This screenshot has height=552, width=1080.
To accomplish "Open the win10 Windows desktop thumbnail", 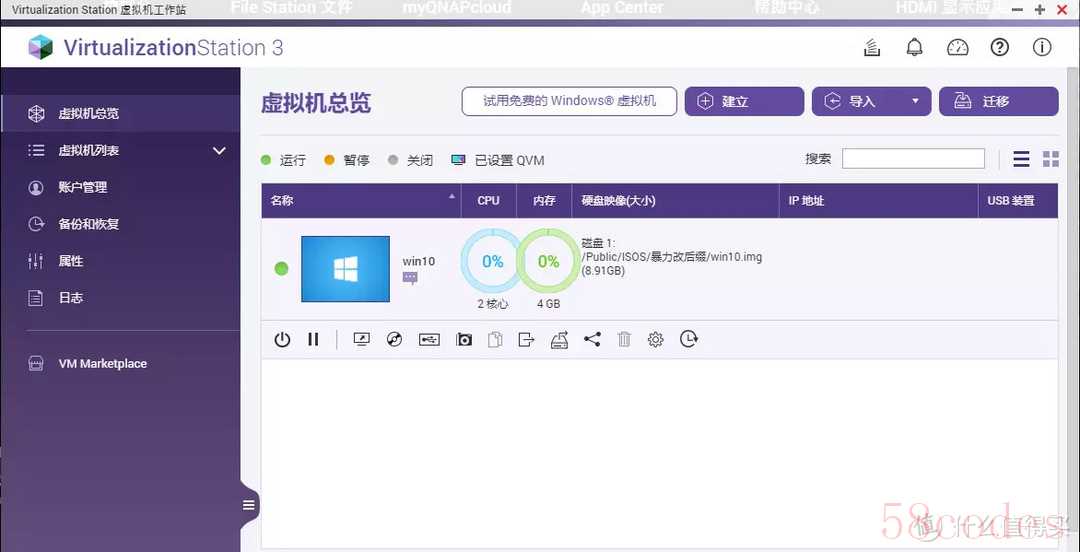I will tap(345, 269).
